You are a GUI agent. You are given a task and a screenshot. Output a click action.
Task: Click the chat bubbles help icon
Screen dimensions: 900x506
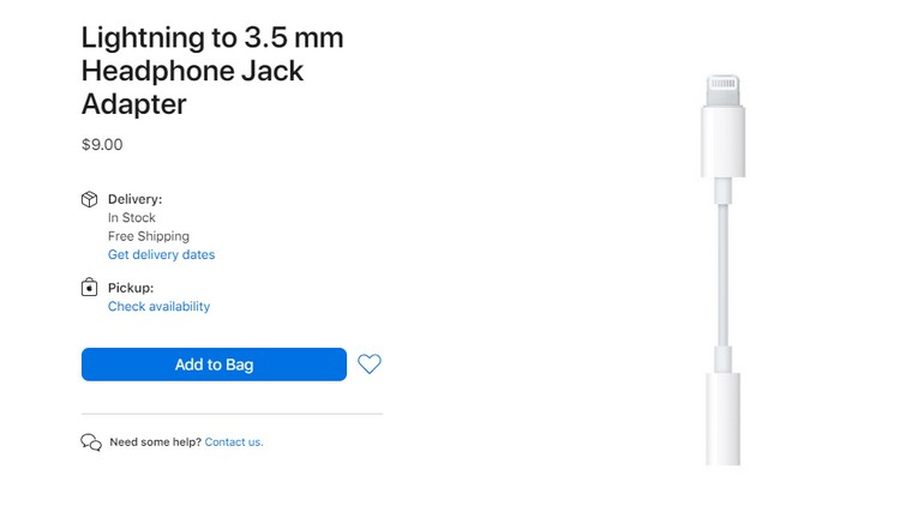91,442
